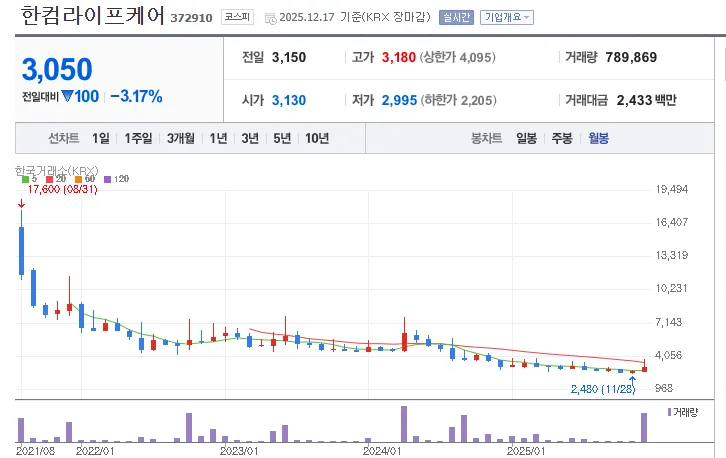Click the 거래대금 value 2,433 백만
The width and height of the screenshot is (726, 458).
pyautogui.click(x=646, y=100)
